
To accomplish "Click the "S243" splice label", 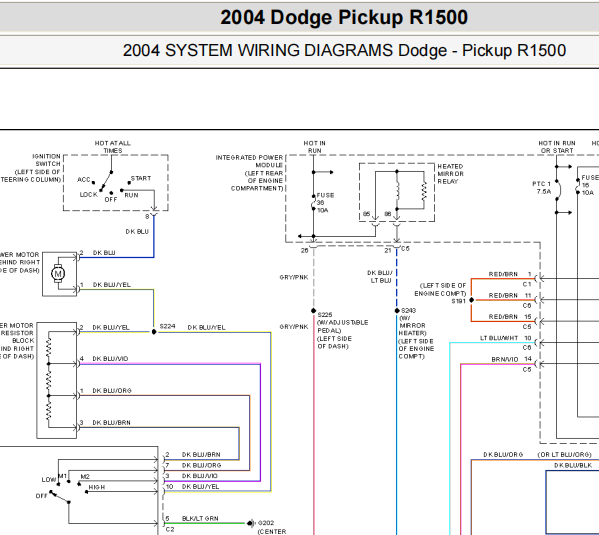I will [408, 311].
